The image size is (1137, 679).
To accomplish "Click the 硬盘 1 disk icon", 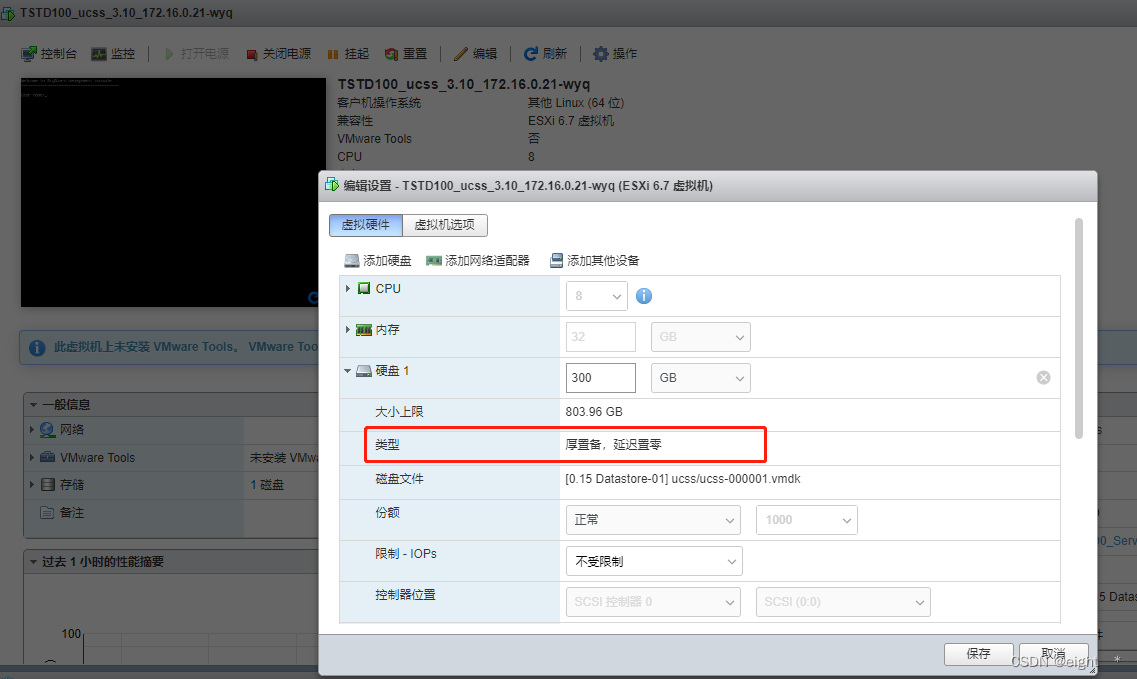I will 364,371.
